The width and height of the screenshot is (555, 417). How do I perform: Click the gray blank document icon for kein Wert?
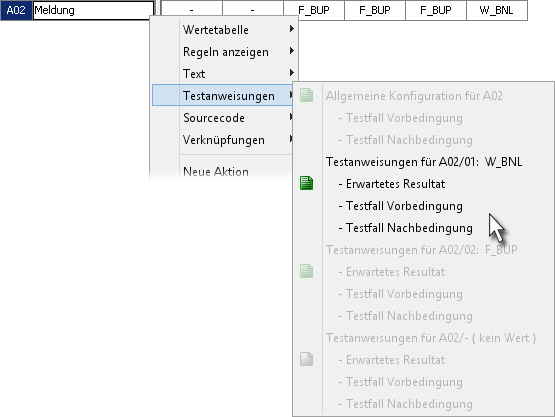coord(306,359)
